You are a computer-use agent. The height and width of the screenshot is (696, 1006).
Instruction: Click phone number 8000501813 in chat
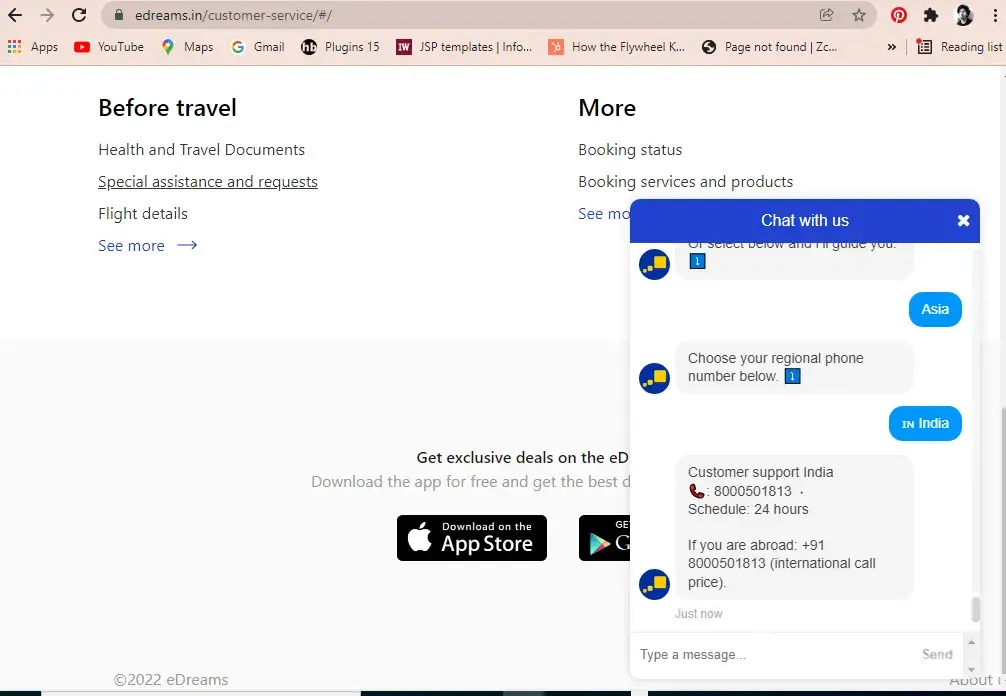coord(753,491)
